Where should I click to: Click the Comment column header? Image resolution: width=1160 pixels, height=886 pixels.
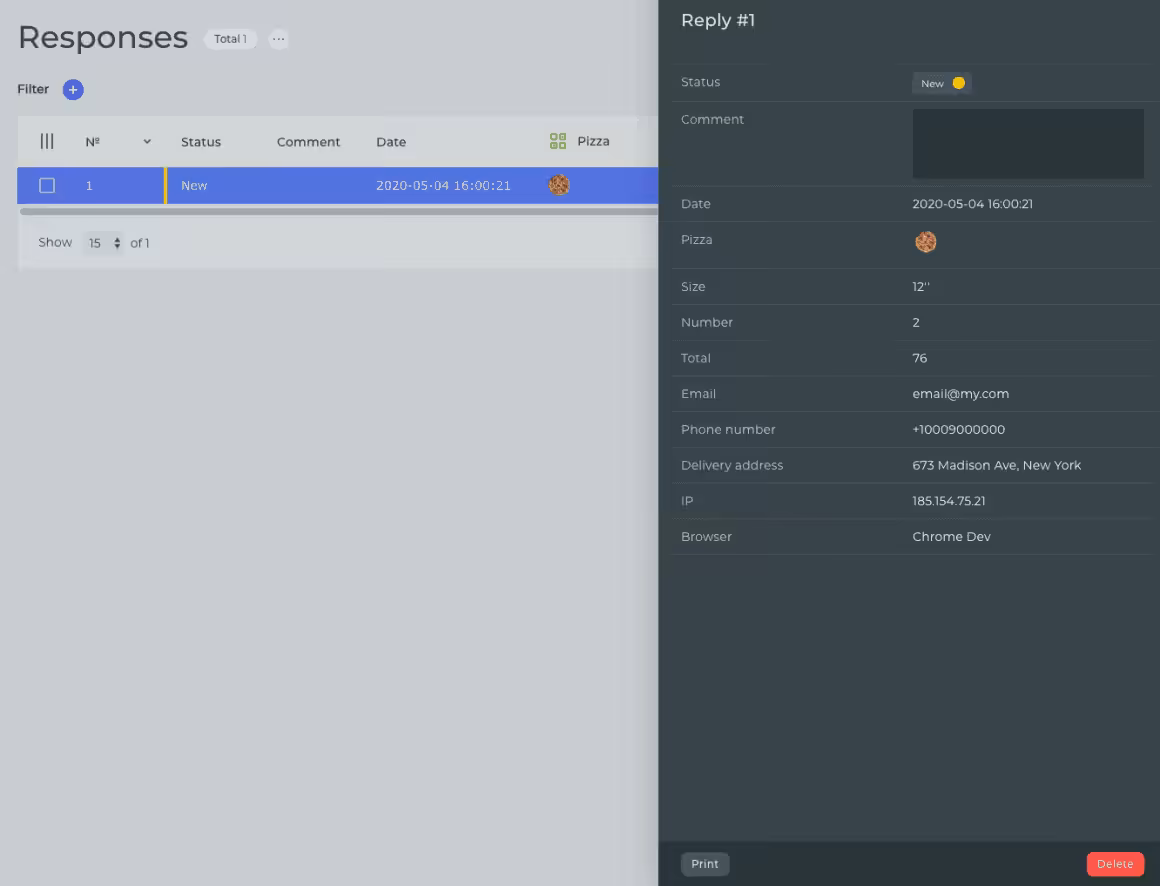[x=308, y=142]
